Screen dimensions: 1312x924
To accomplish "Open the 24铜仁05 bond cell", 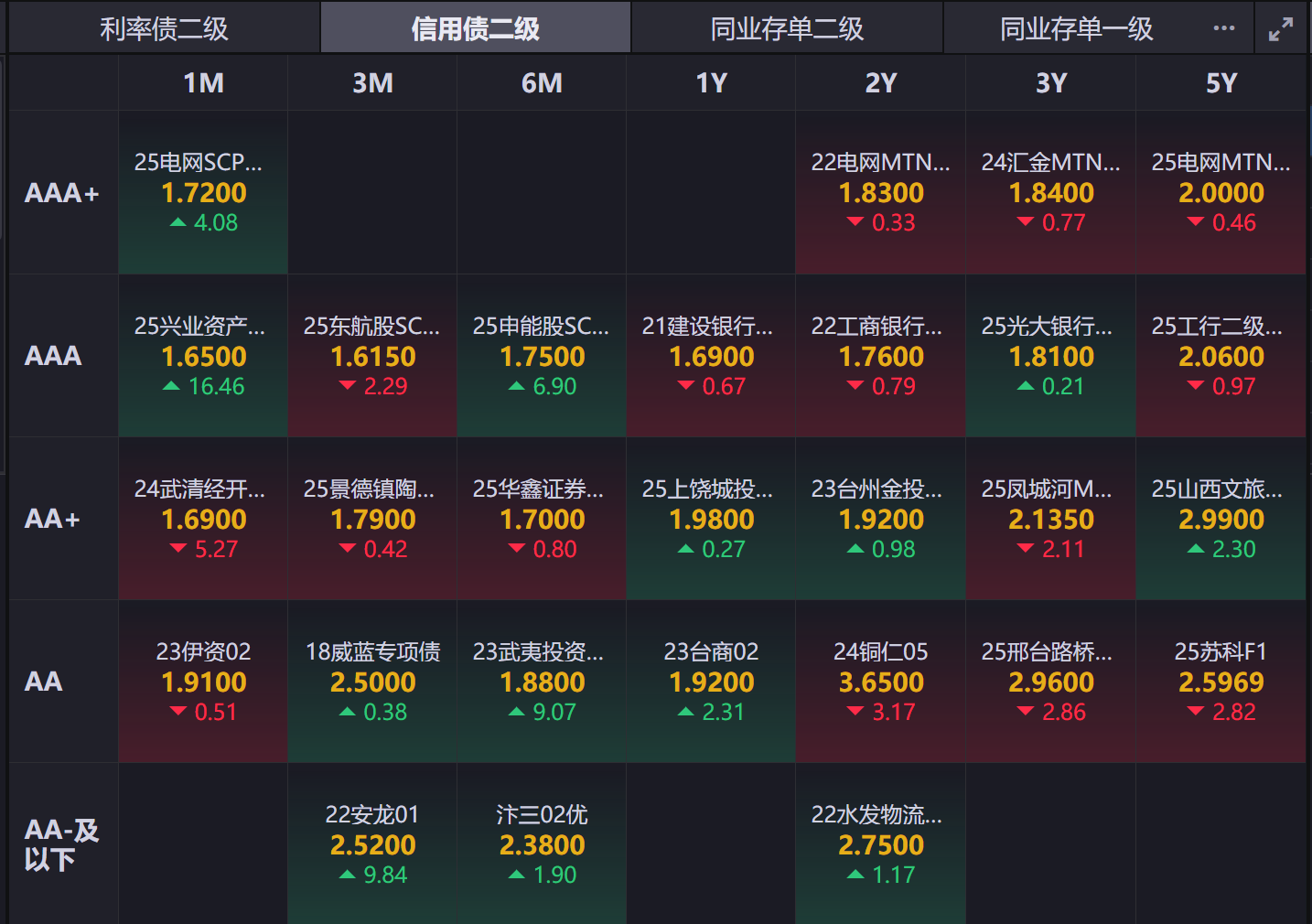I will (880, 682).
